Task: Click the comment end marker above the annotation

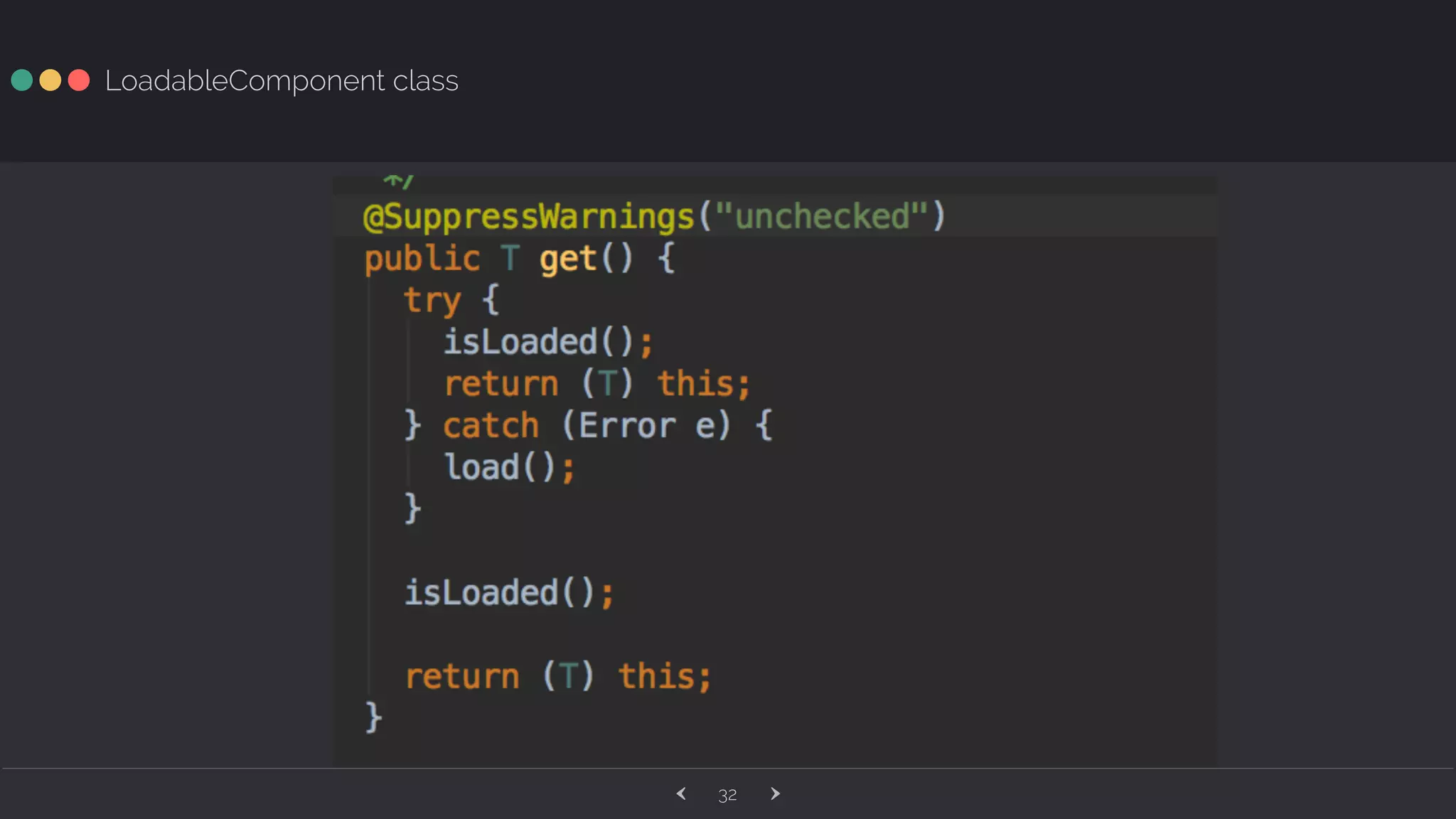Action: [x=398, y=182]
